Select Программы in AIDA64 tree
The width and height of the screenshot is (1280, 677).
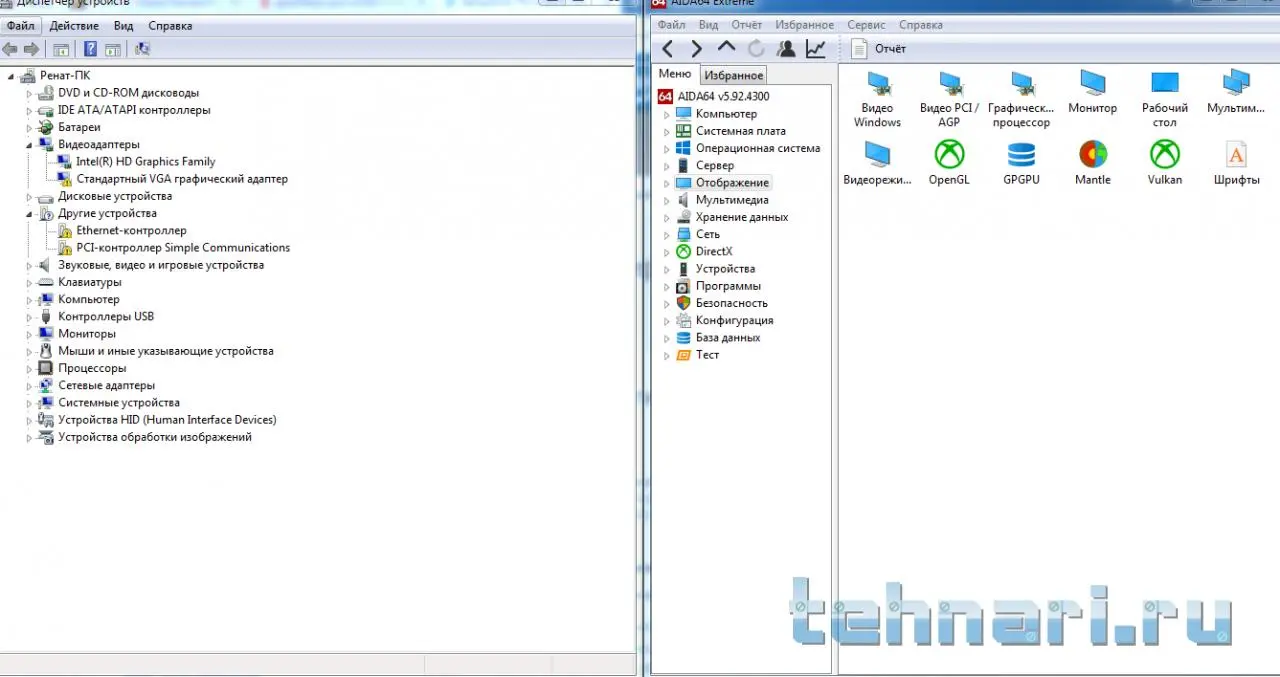tap(728, 286)
